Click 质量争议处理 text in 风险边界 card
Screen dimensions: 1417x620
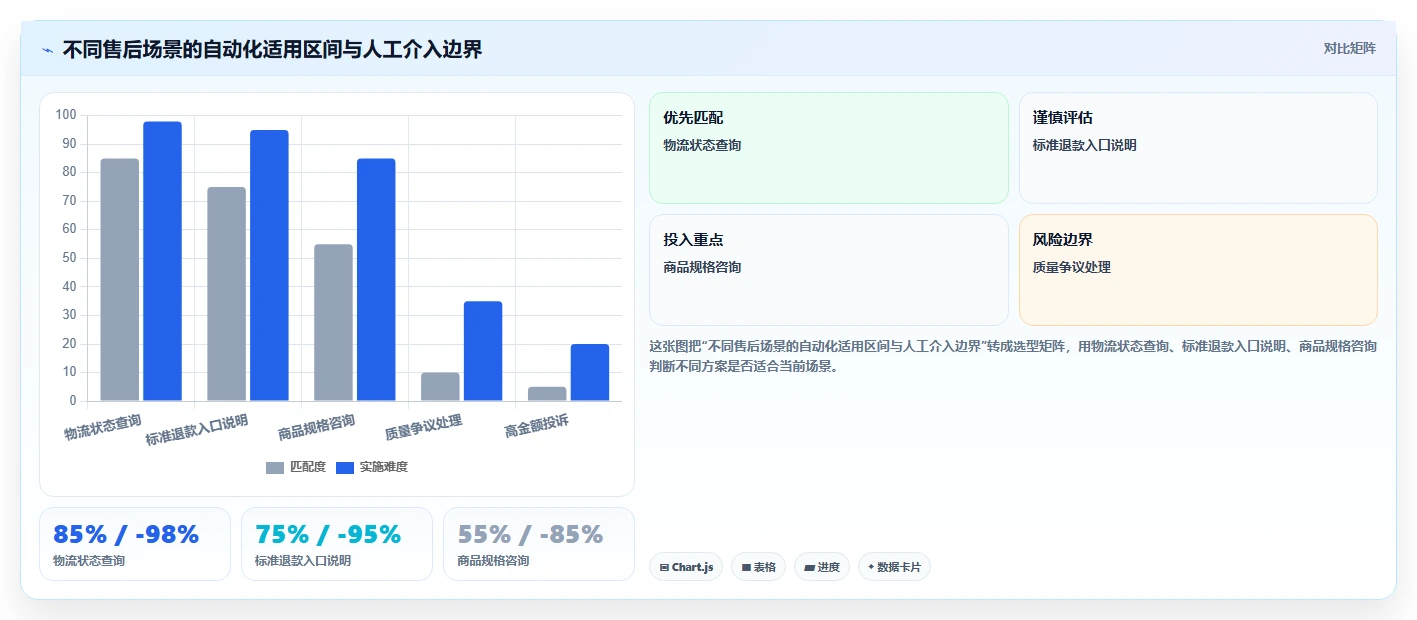(x=1072, y=267)
